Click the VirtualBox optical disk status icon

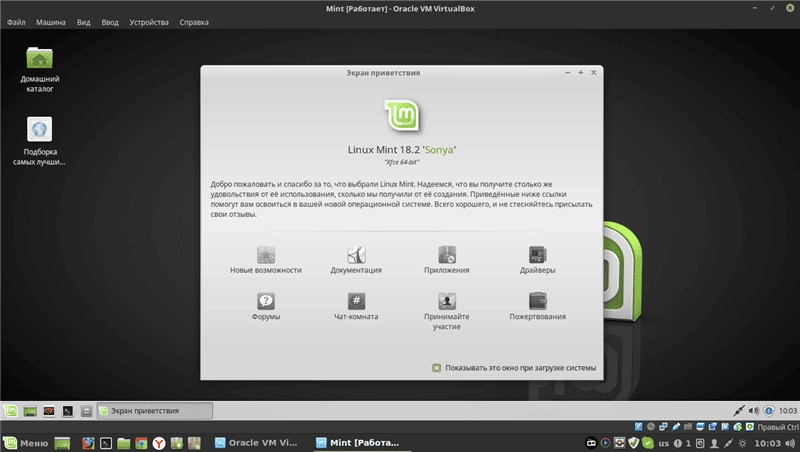point(651,427)
